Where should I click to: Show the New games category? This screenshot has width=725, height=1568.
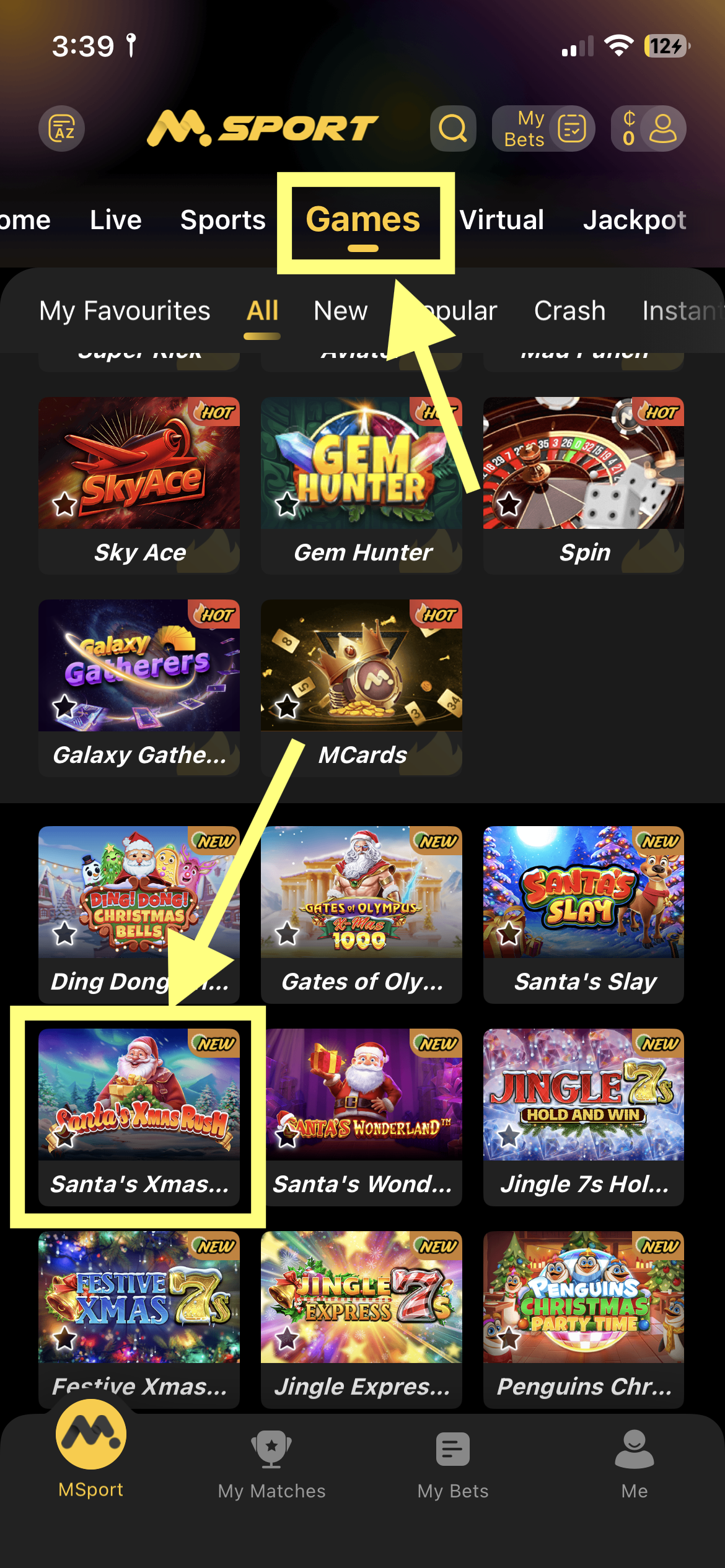[x=341, y=311]
